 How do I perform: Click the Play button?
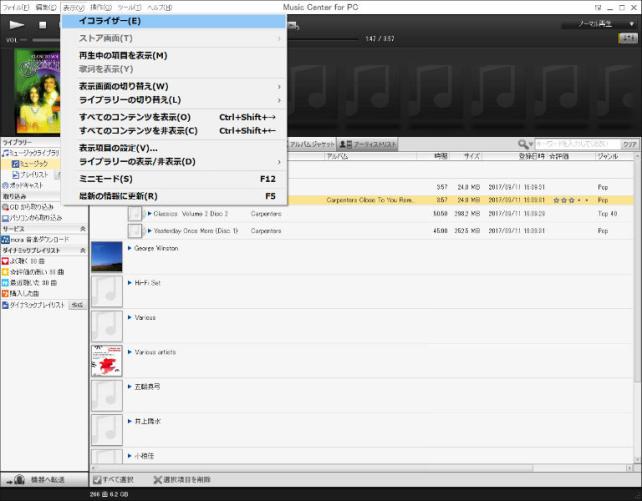click(x=16, y=25)
